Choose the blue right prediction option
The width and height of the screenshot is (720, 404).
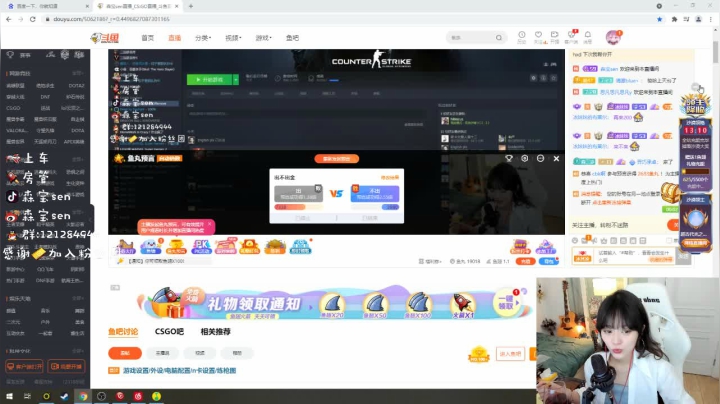coord(375,194)
